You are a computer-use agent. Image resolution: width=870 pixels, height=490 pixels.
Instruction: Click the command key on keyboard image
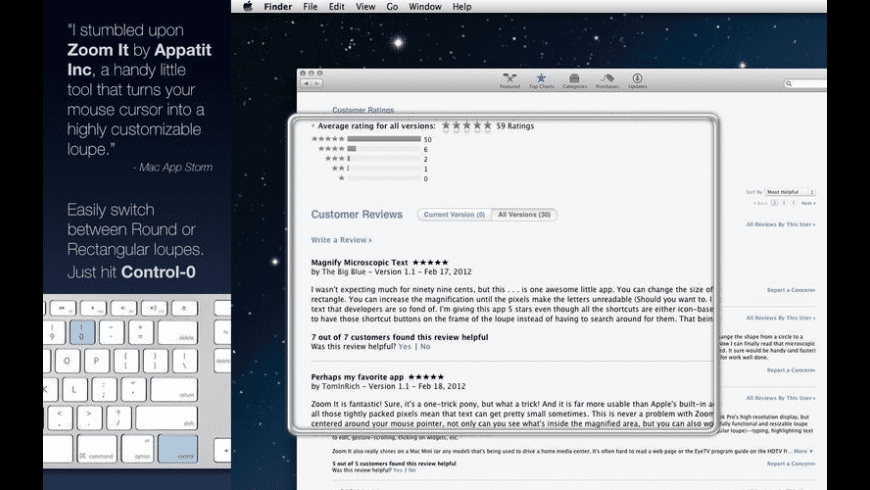pos(97,448)
